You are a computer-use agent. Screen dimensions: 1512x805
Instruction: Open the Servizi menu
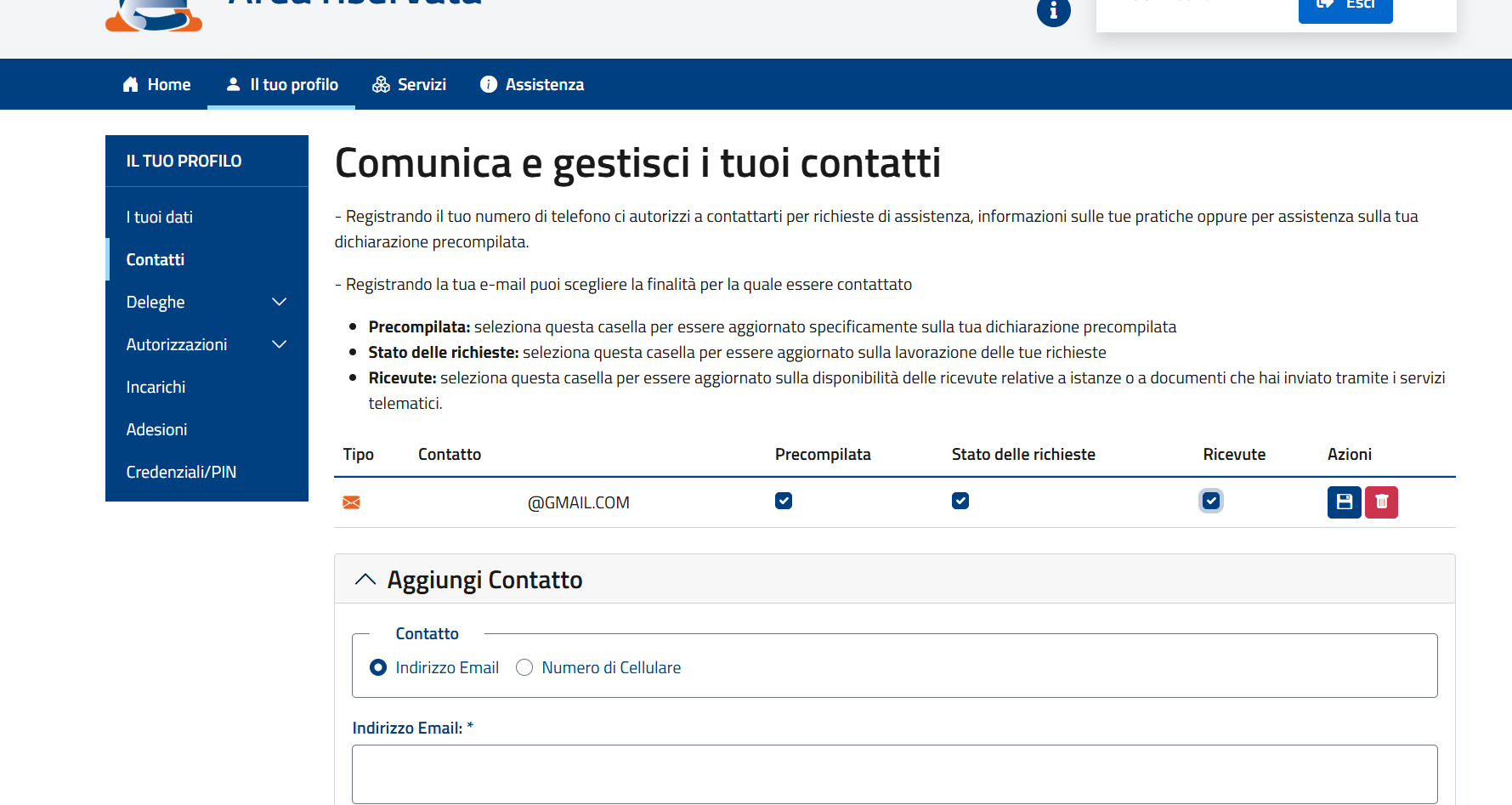coord(409,84)
